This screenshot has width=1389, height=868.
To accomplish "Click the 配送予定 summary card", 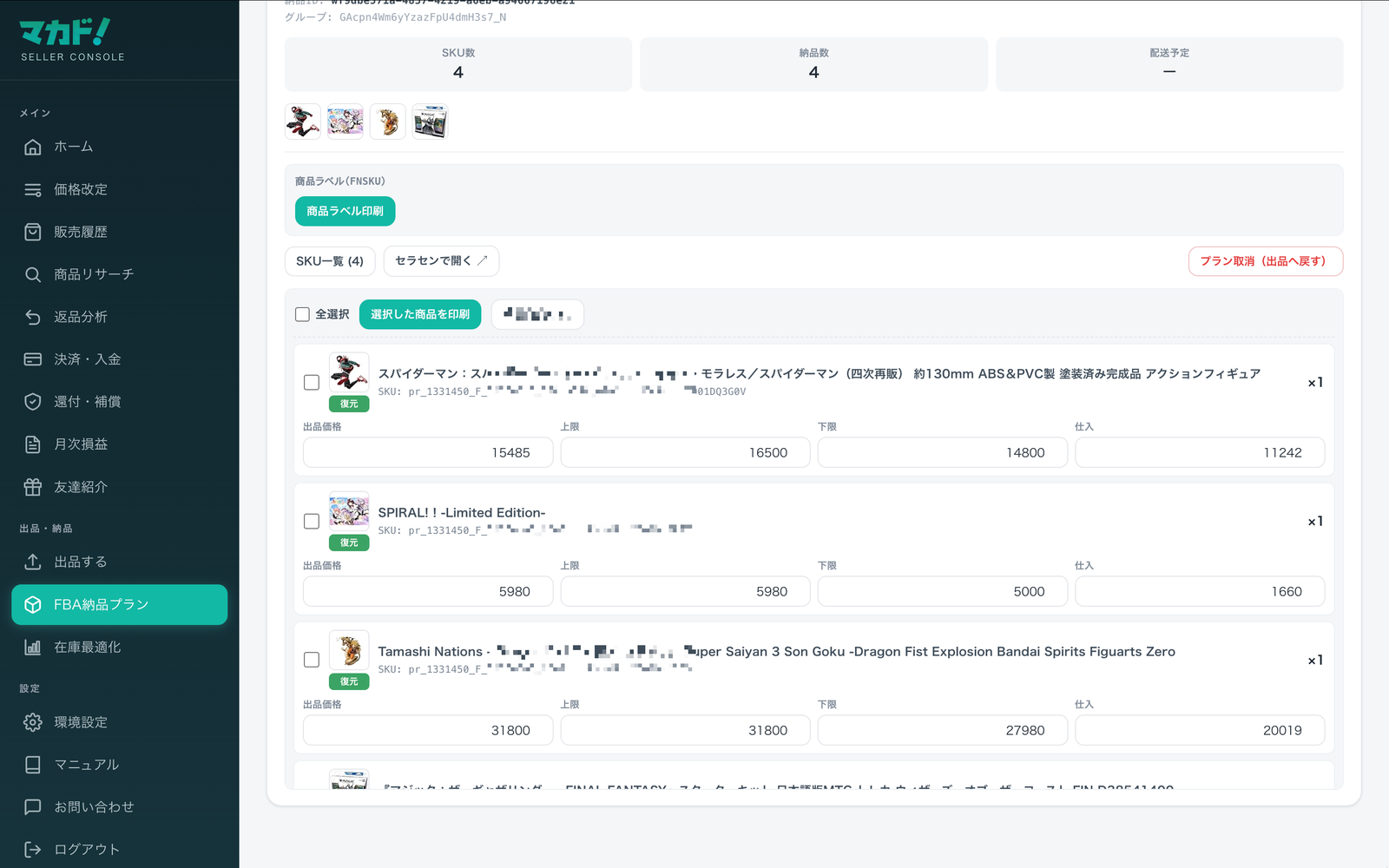I will (x=1169, y=64).
